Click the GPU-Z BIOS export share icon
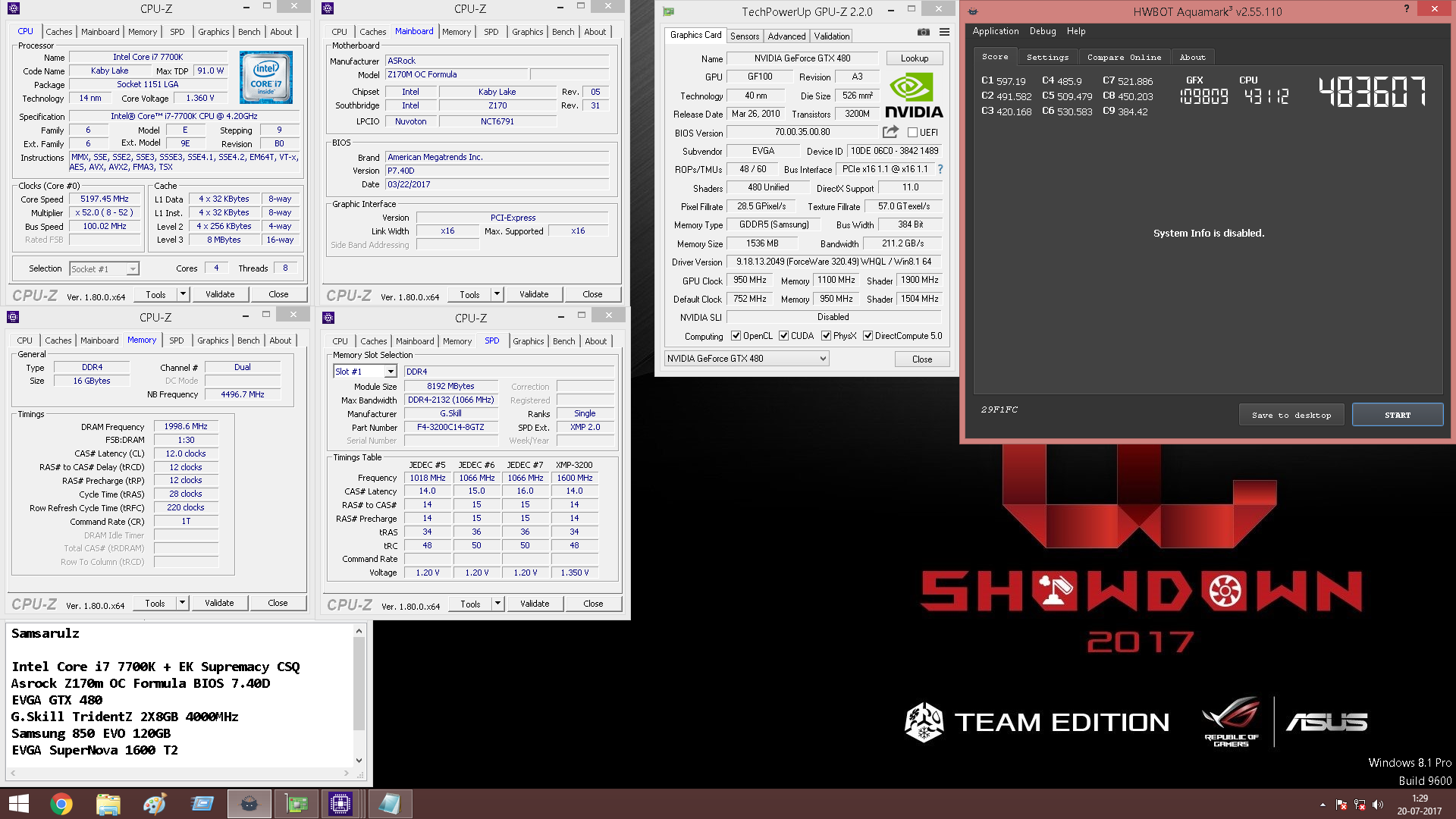 click(x=890, y=132)
